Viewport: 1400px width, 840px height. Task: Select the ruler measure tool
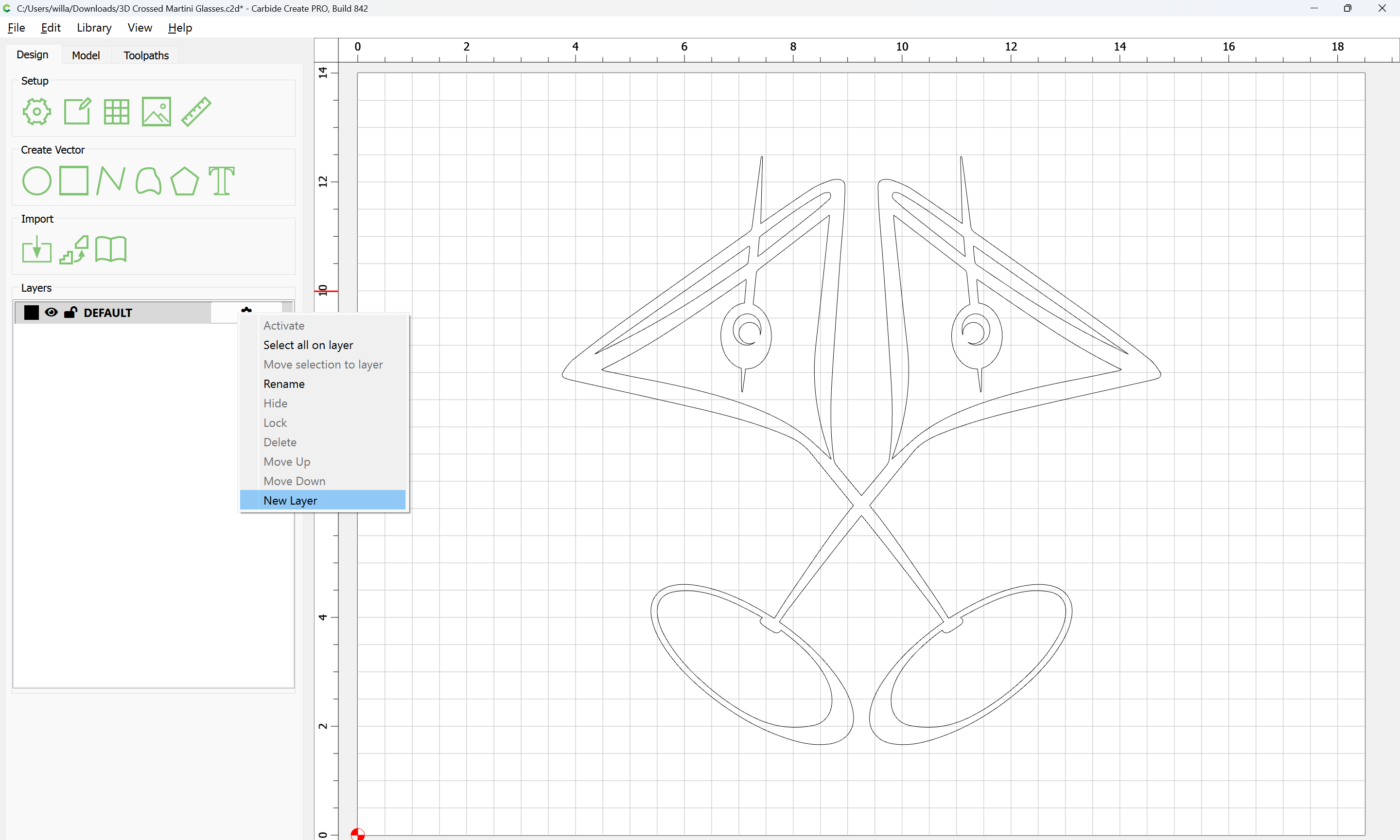196,111
